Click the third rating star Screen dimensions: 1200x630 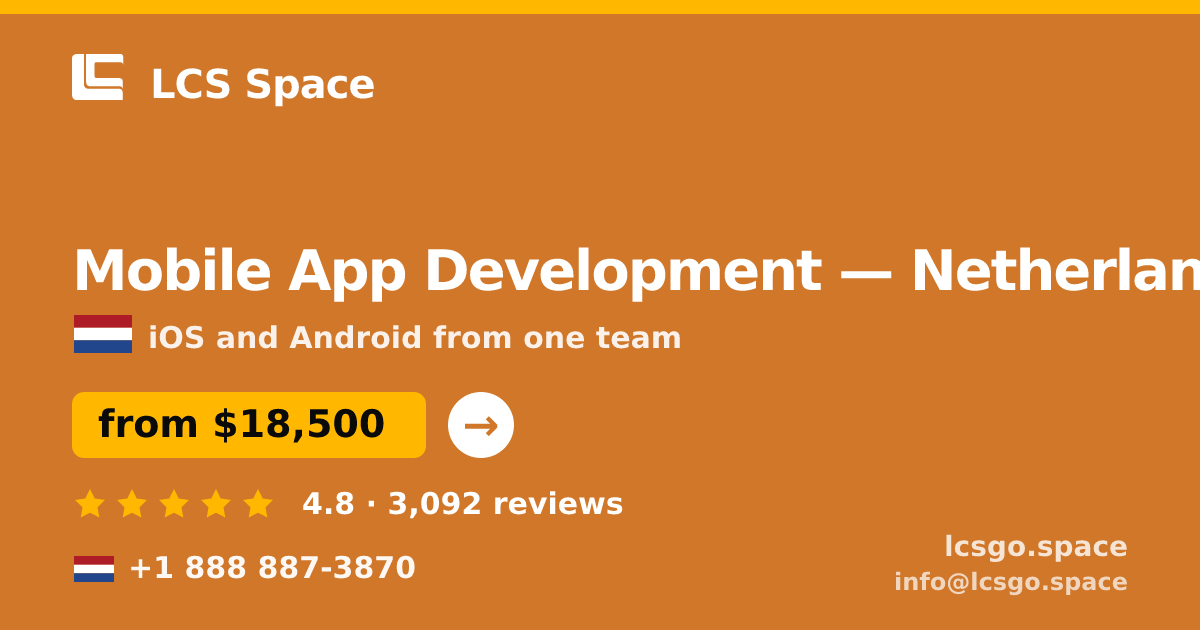click(x=174, y=504)
